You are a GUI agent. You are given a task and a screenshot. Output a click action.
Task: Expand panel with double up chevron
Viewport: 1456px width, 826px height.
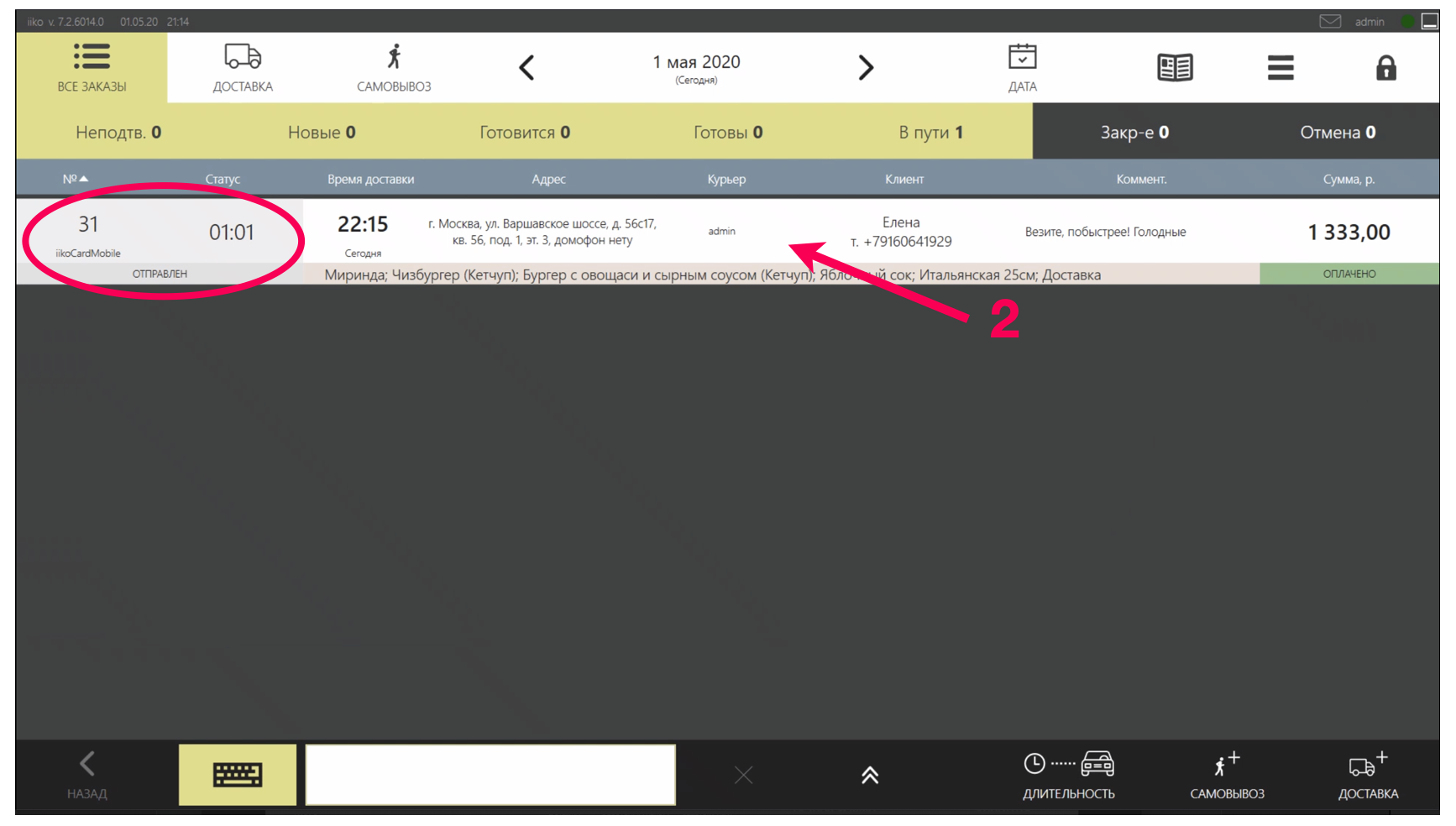tap(870, 775)
